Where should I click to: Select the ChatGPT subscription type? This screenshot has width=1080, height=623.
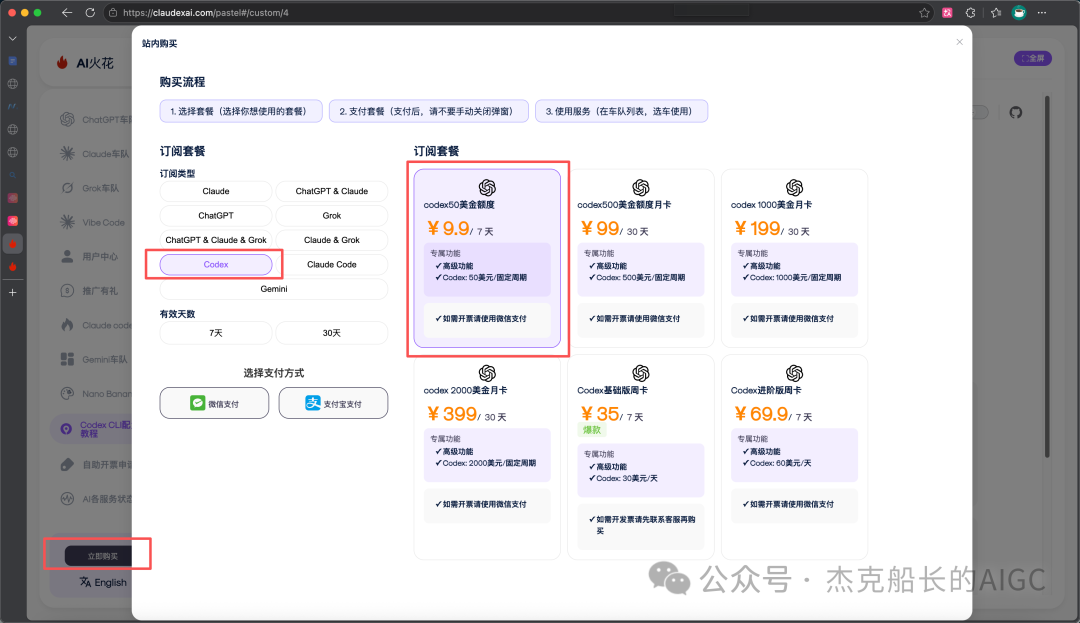216,215
